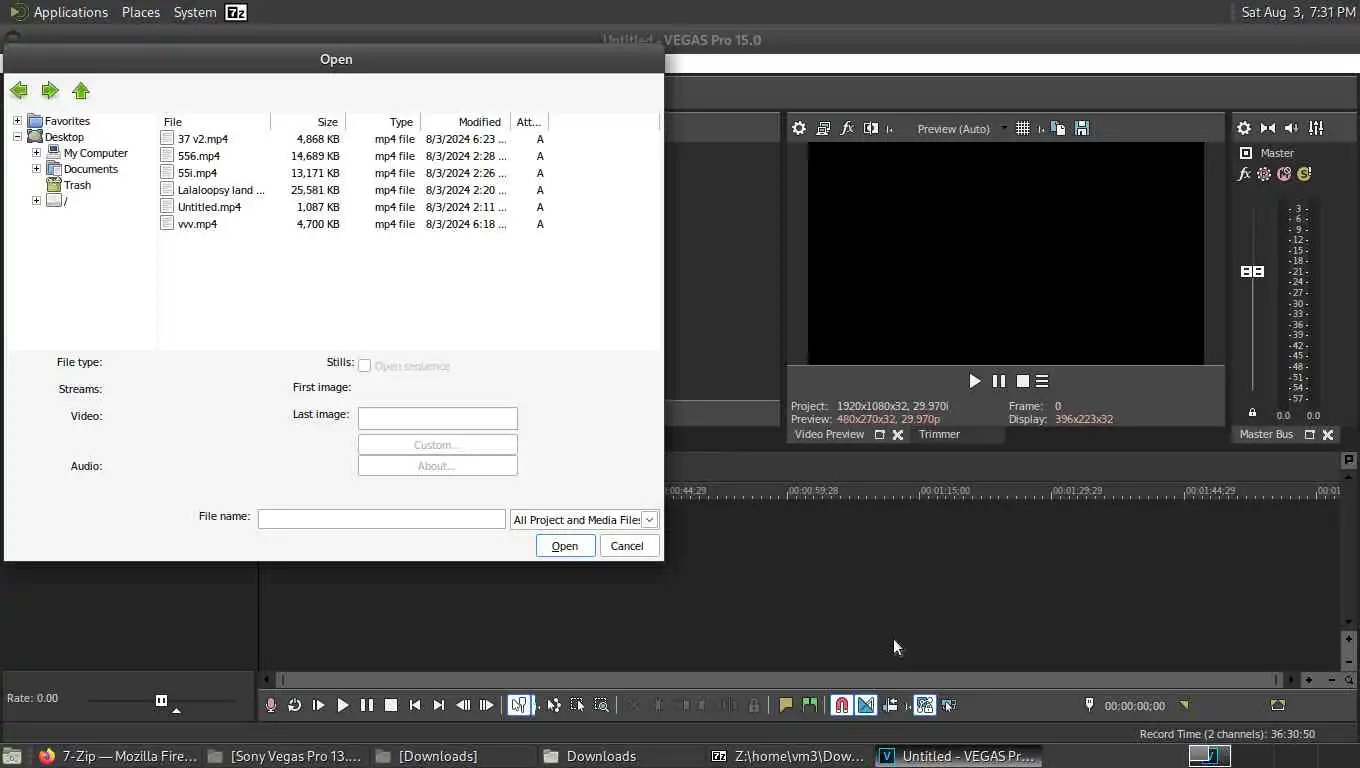This screenshot has height=768, width=1360.
Task: Select Lalaloopsy land file row
Action: click(x=355, y=190)
